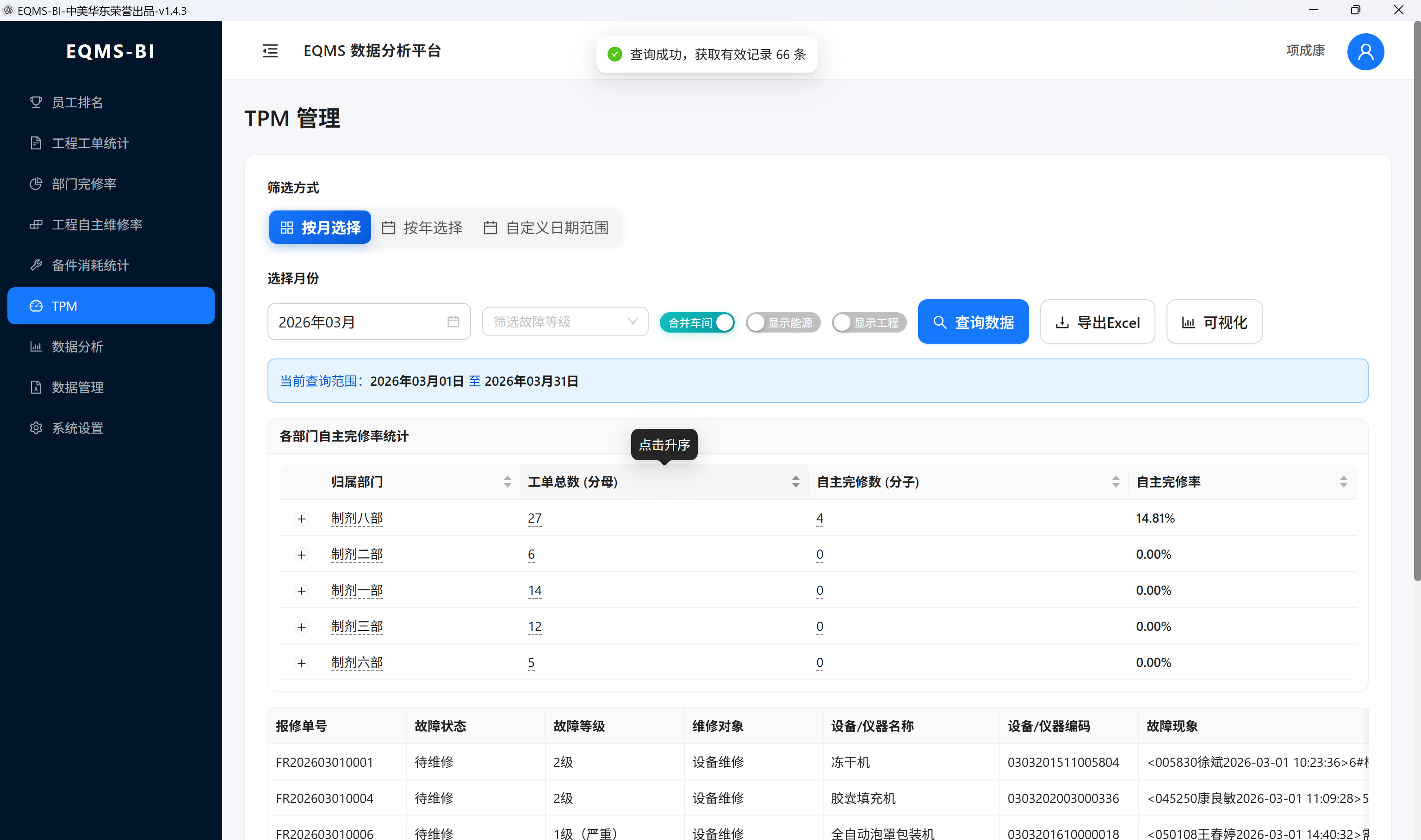Click the 14.81% completion rate value
The height and width of the screenshot is (840, 1421).
[1155, 518]
